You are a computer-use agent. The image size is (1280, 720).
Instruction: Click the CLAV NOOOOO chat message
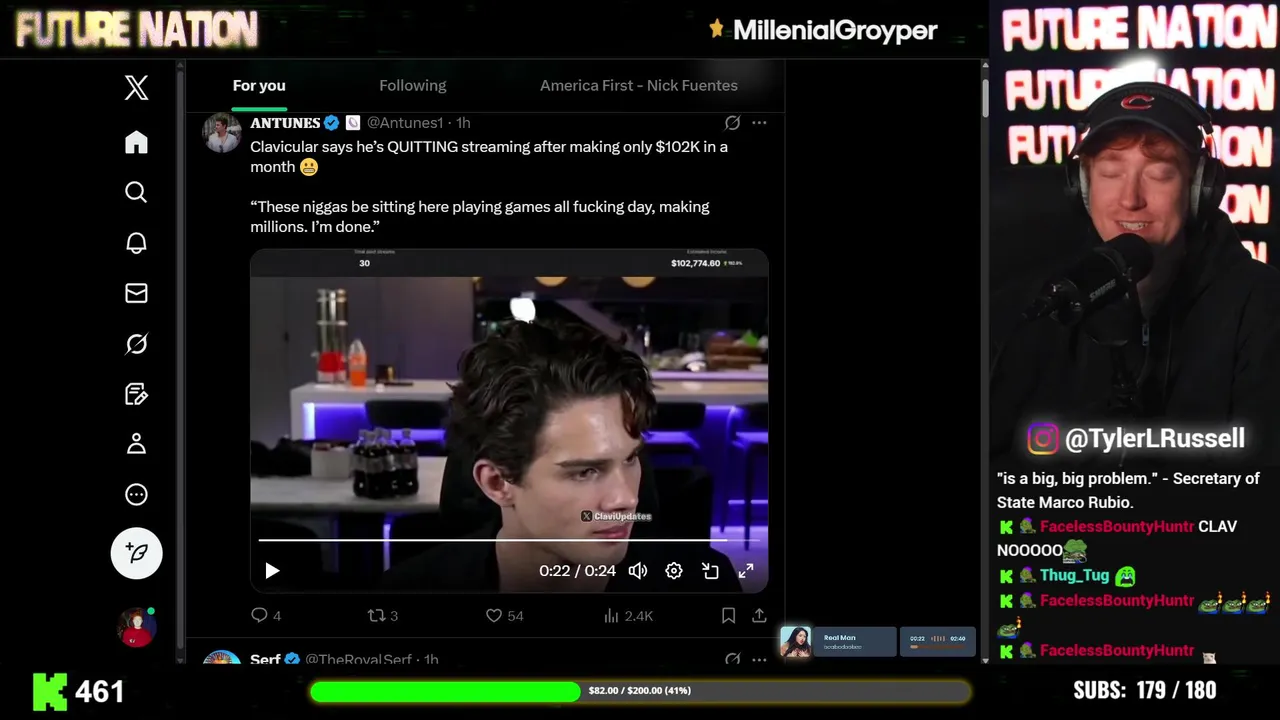(x=1117, y=538)
